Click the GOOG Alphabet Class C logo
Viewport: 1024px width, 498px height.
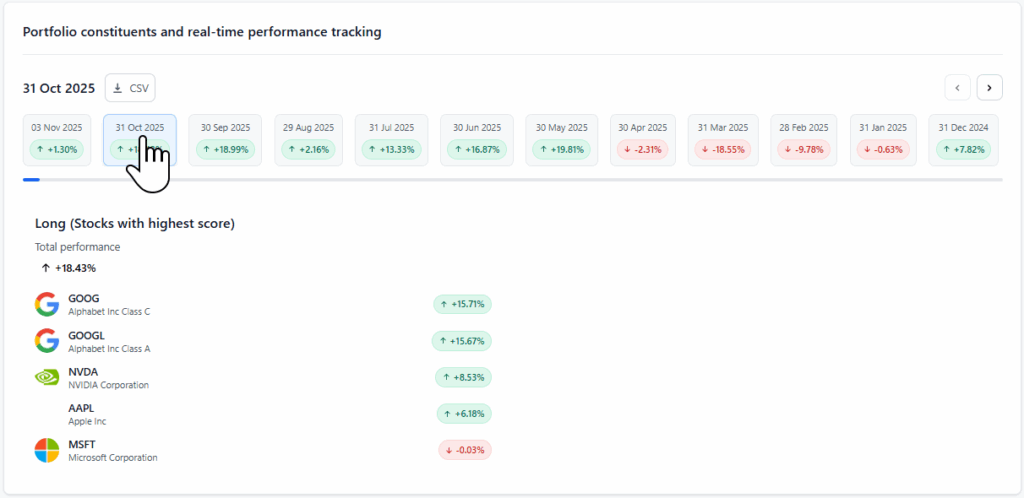46,304
